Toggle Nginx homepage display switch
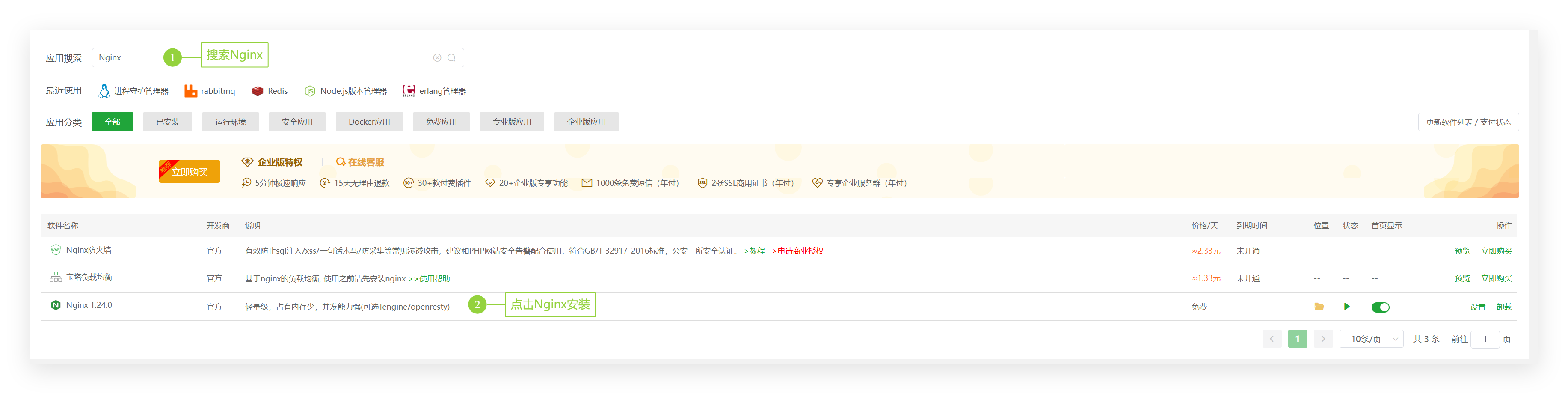The height and width of the screenshot is (394, 1568). [x=1380, y=307]
